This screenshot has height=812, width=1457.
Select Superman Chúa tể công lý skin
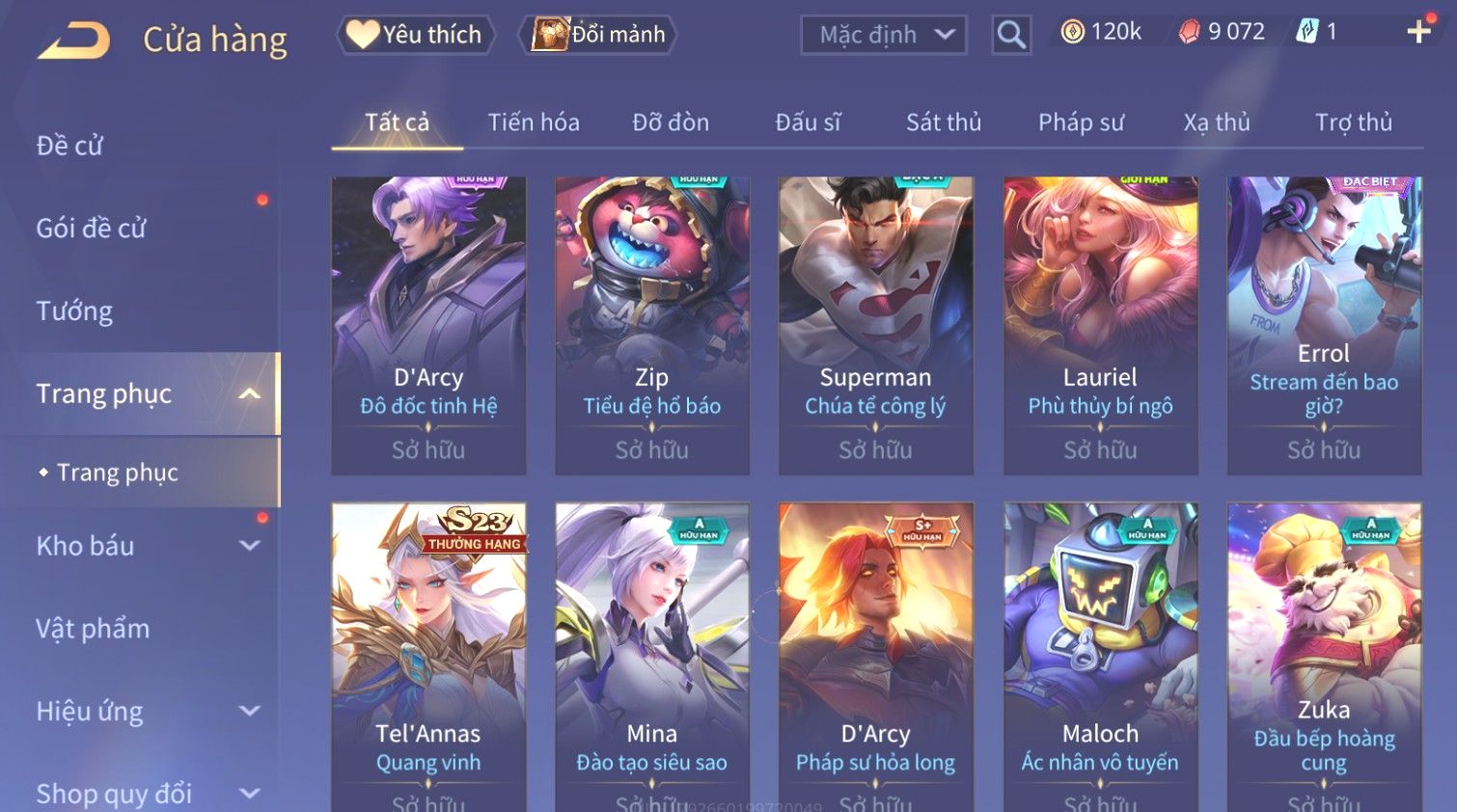point(875,325)
